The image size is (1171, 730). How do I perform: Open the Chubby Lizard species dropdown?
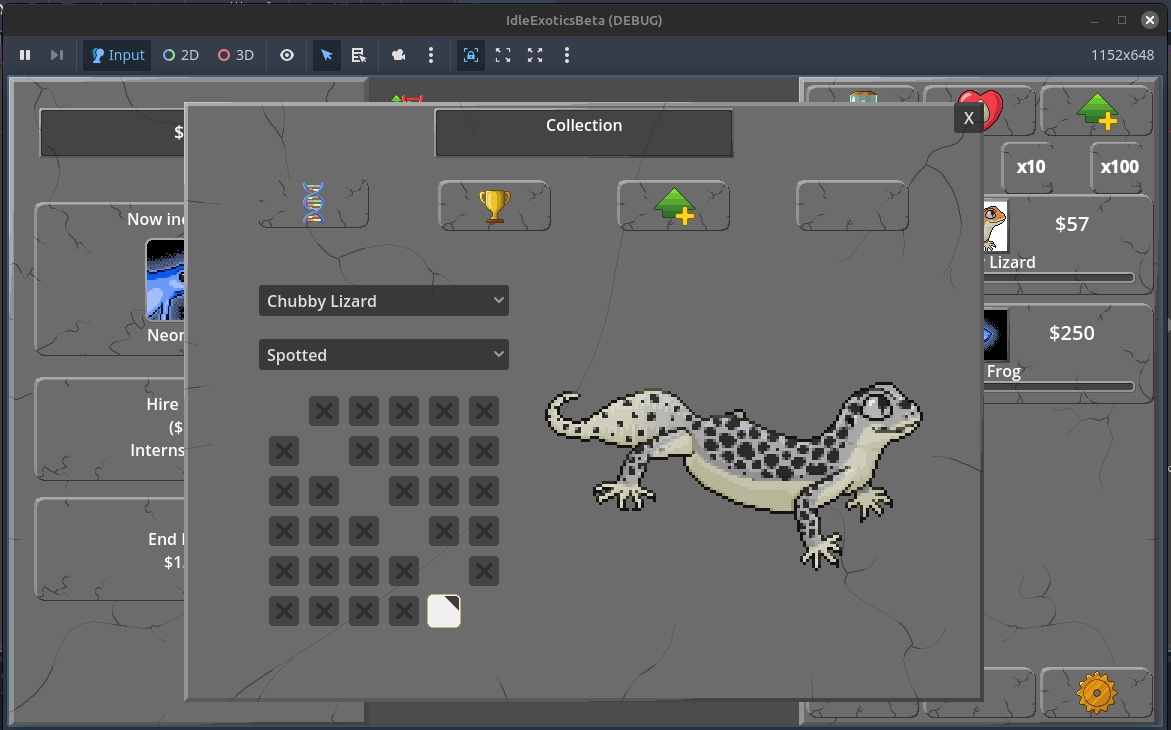[x=383, y=301]
